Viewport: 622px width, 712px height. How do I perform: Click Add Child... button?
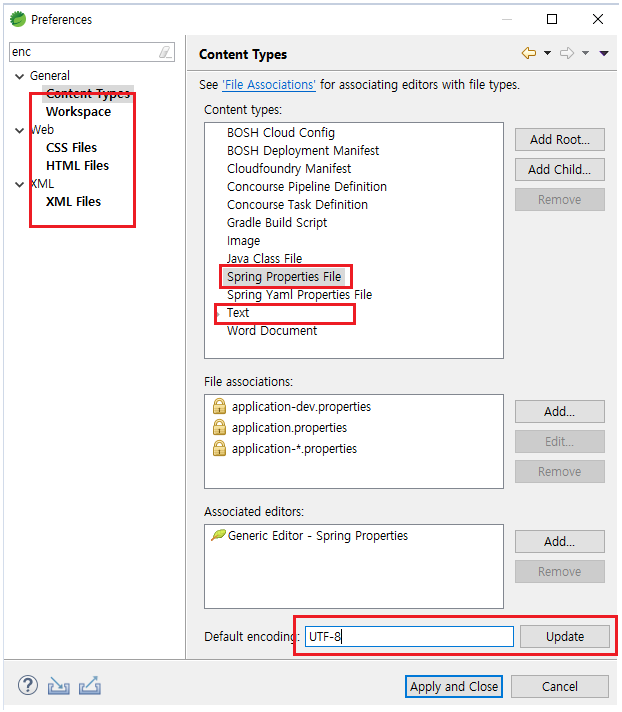(x=560, y=169)
